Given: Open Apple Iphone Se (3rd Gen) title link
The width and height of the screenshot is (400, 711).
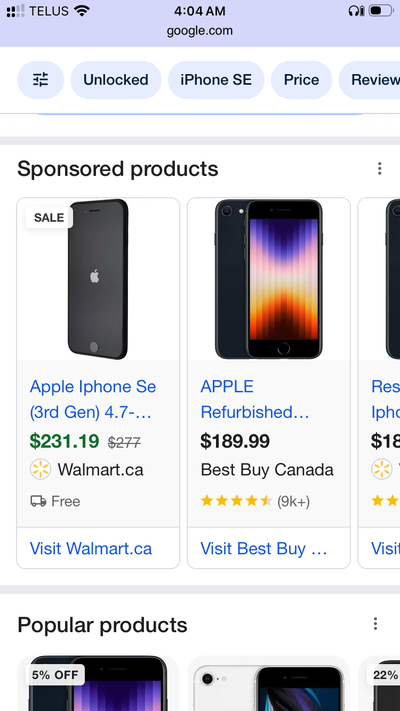Looking at the screenshot, I should point(93,399).
